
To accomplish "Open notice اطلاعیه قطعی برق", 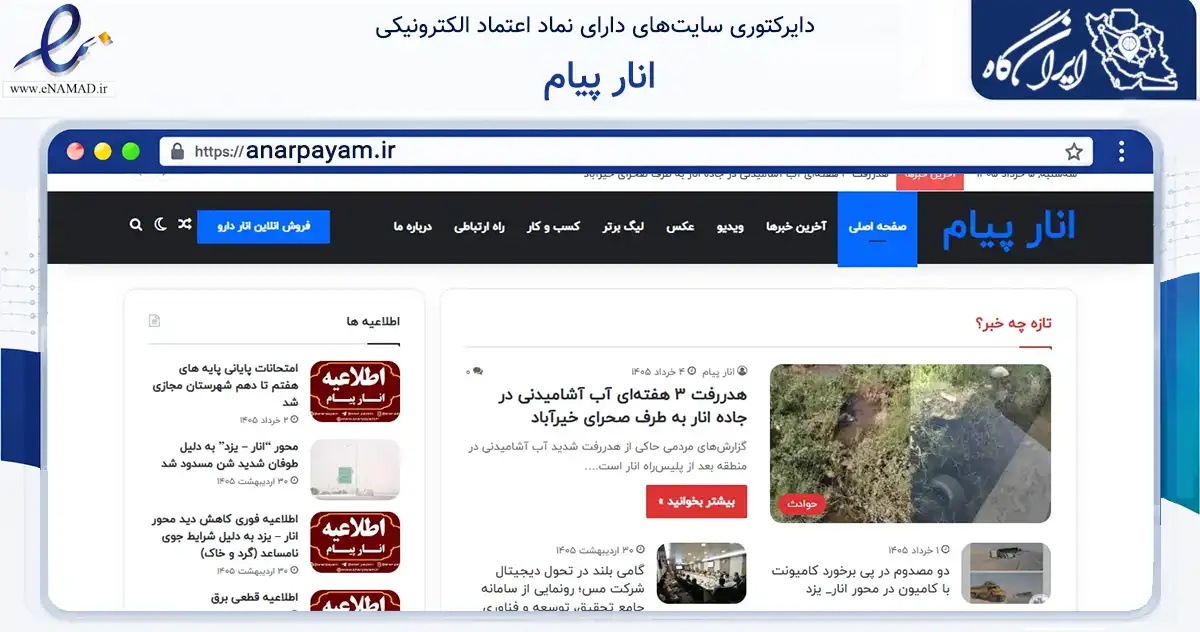I will [x=256, y=598].
